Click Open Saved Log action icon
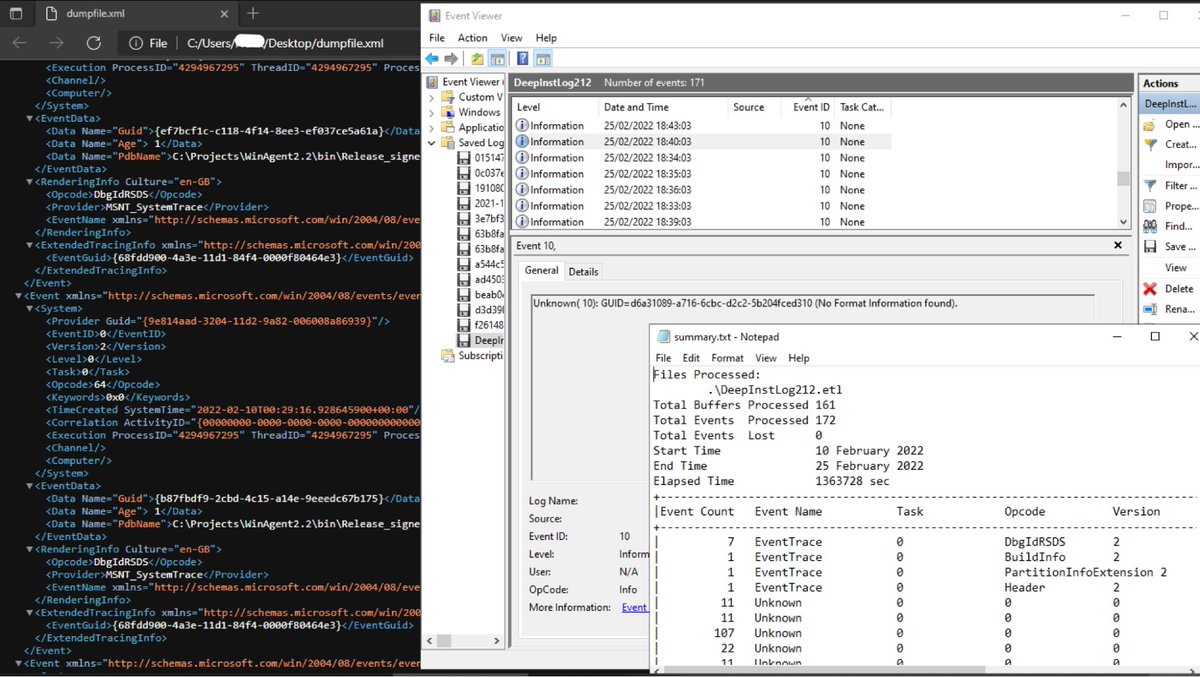Screen dimensions: 1200x677 tap(1150, 125)
